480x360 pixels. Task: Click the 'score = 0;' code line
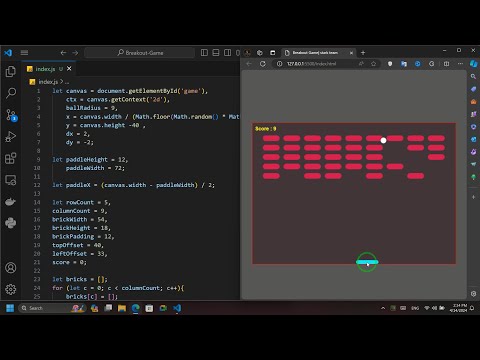pyautogui.click(x=69, y=262)
